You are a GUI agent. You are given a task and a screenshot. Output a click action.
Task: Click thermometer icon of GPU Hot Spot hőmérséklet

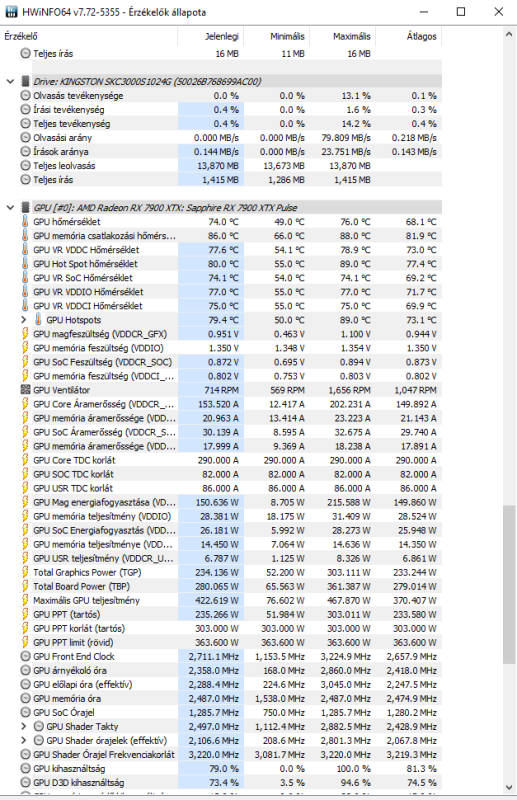[x=25, y=264]
